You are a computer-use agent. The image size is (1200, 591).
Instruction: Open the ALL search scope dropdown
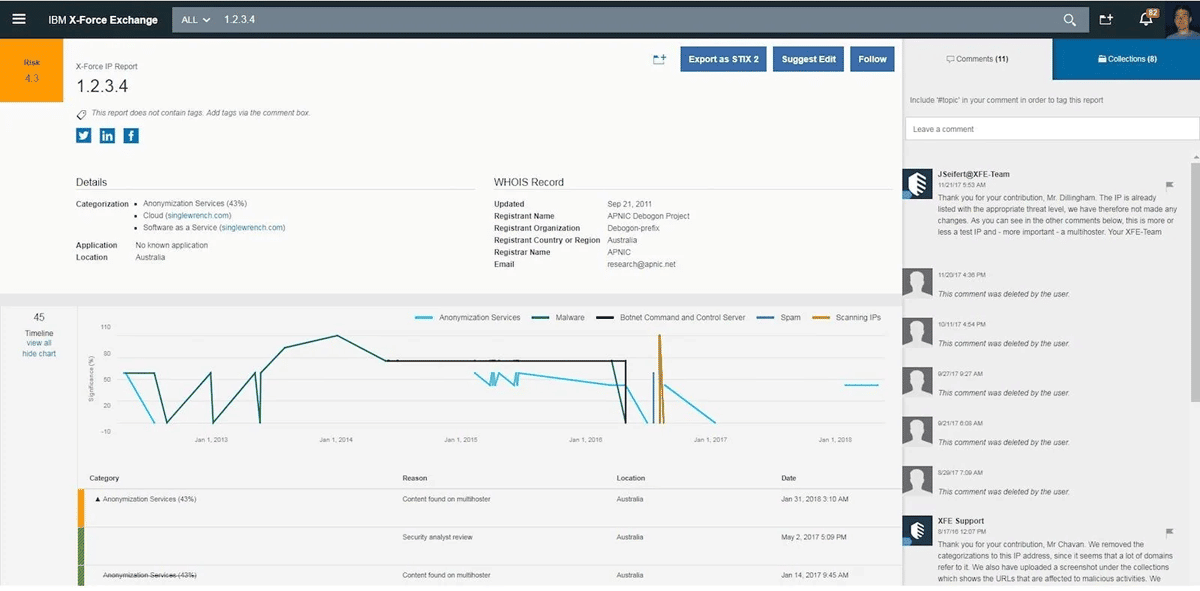[195, 19]
